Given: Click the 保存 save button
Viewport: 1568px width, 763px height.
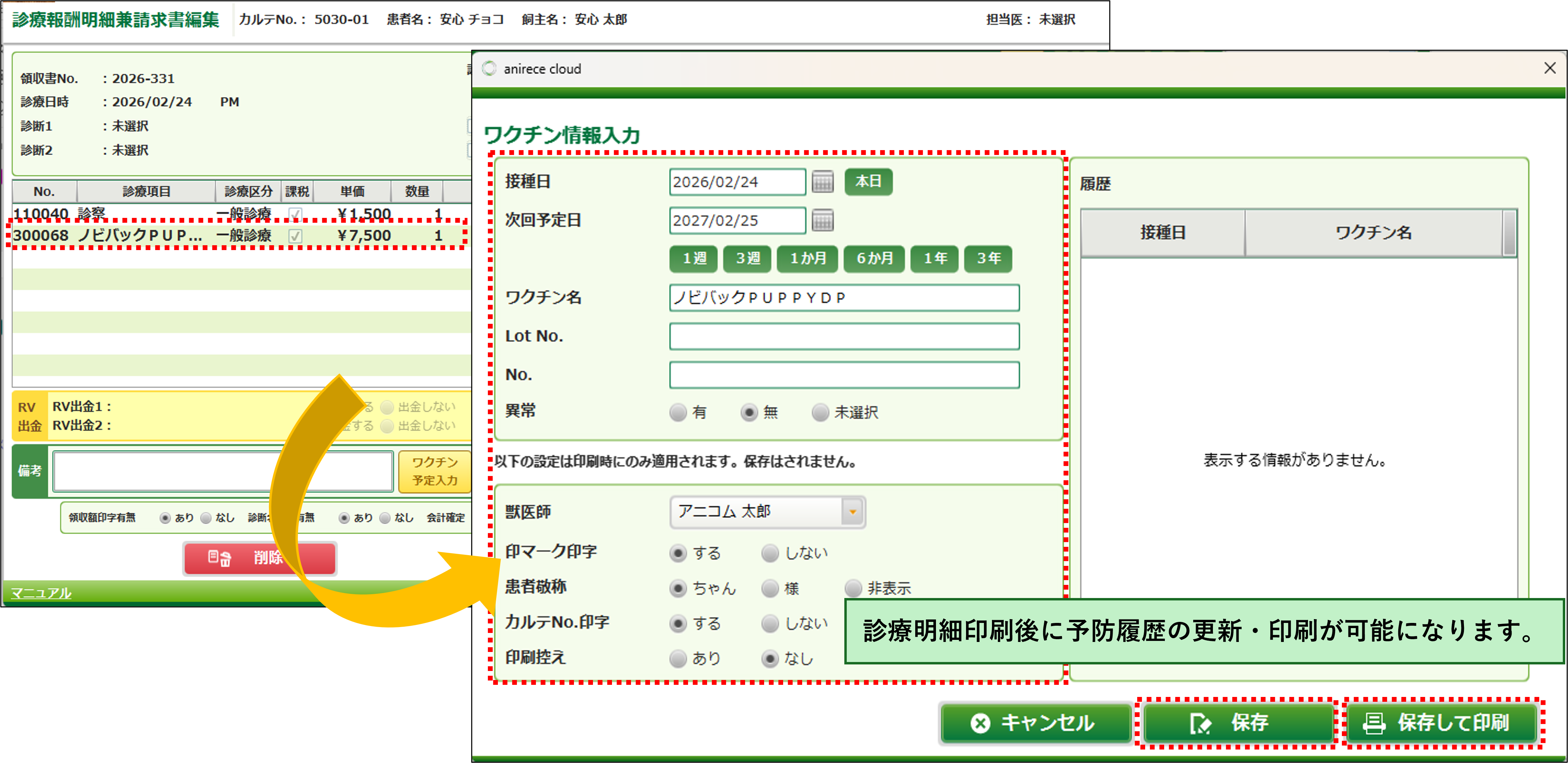Looking at the screenshot, I should coord(1237,722).
